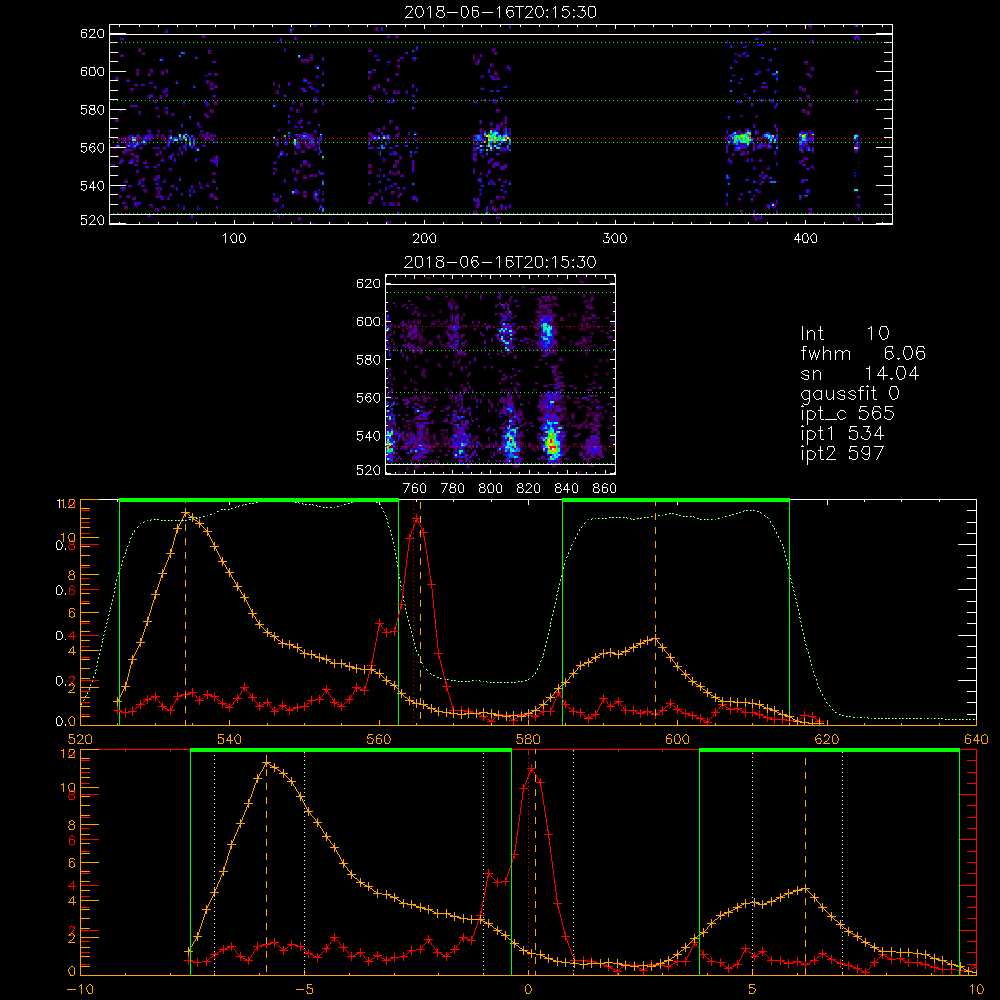The height and width of the screenshot is (1000, 1000).
Task: Click the 'gaussfit 0' label
Action: 849,393
